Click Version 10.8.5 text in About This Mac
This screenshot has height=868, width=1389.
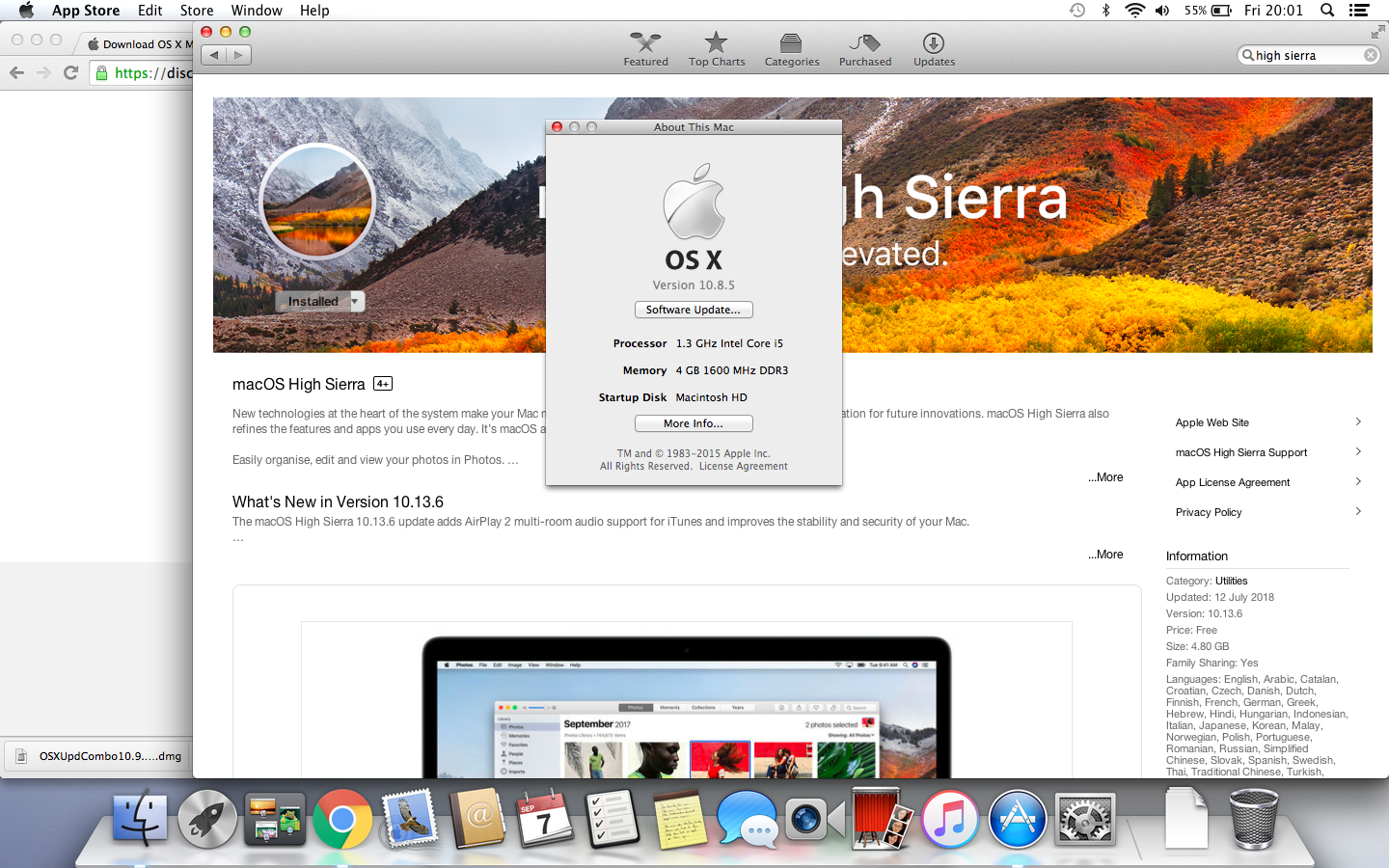(x=694, y=285)
